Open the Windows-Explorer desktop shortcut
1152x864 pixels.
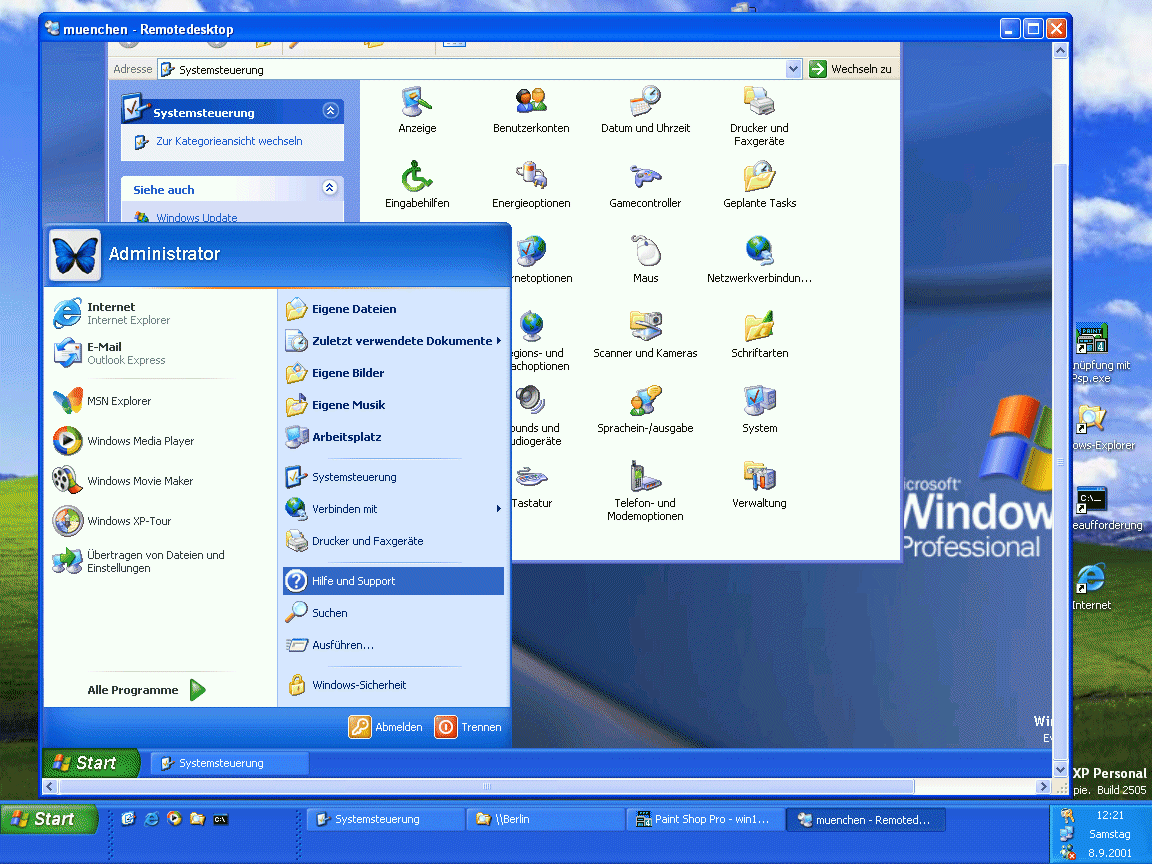click(x=1102, y=428)
